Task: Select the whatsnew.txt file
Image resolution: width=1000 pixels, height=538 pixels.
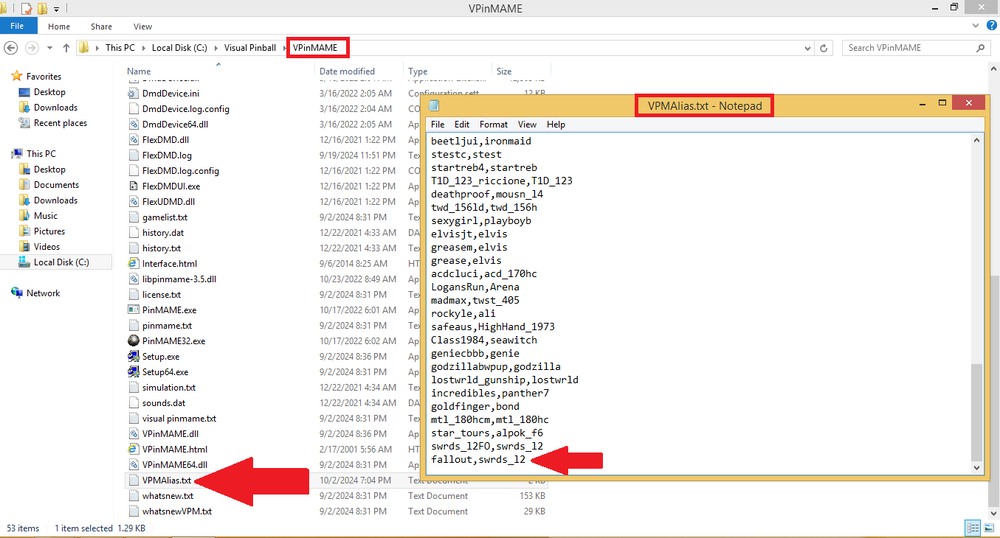Action: pyautogui.click(x=167, y=496)
